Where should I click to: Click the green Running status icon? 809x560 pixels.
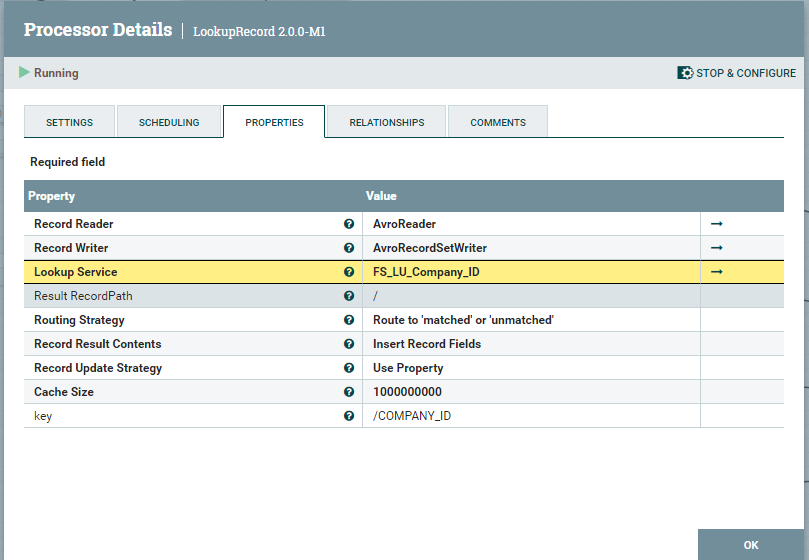24,72
